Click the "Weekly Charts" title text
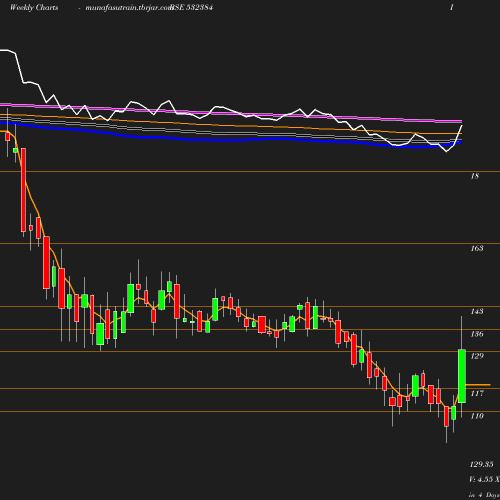This screenshot has width=500, height=500. (x=34, y=7)
